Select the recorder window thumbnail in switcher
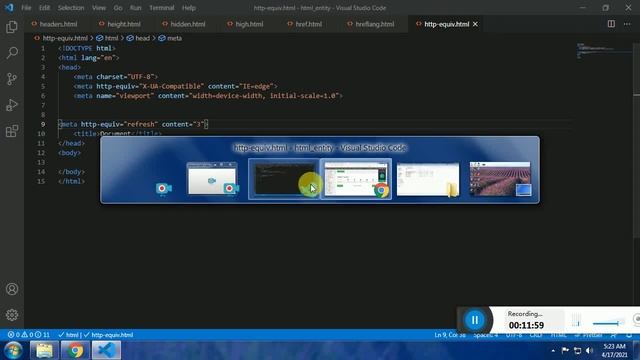 212,179
